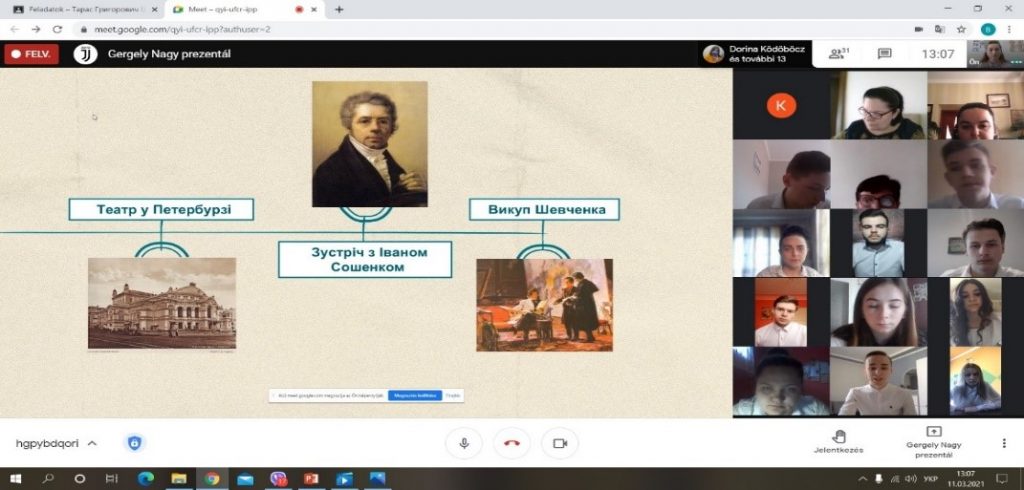This screenshot has height=490, width=1024.
Task: Click the red hang up call button
Action: tap(512, 443)
